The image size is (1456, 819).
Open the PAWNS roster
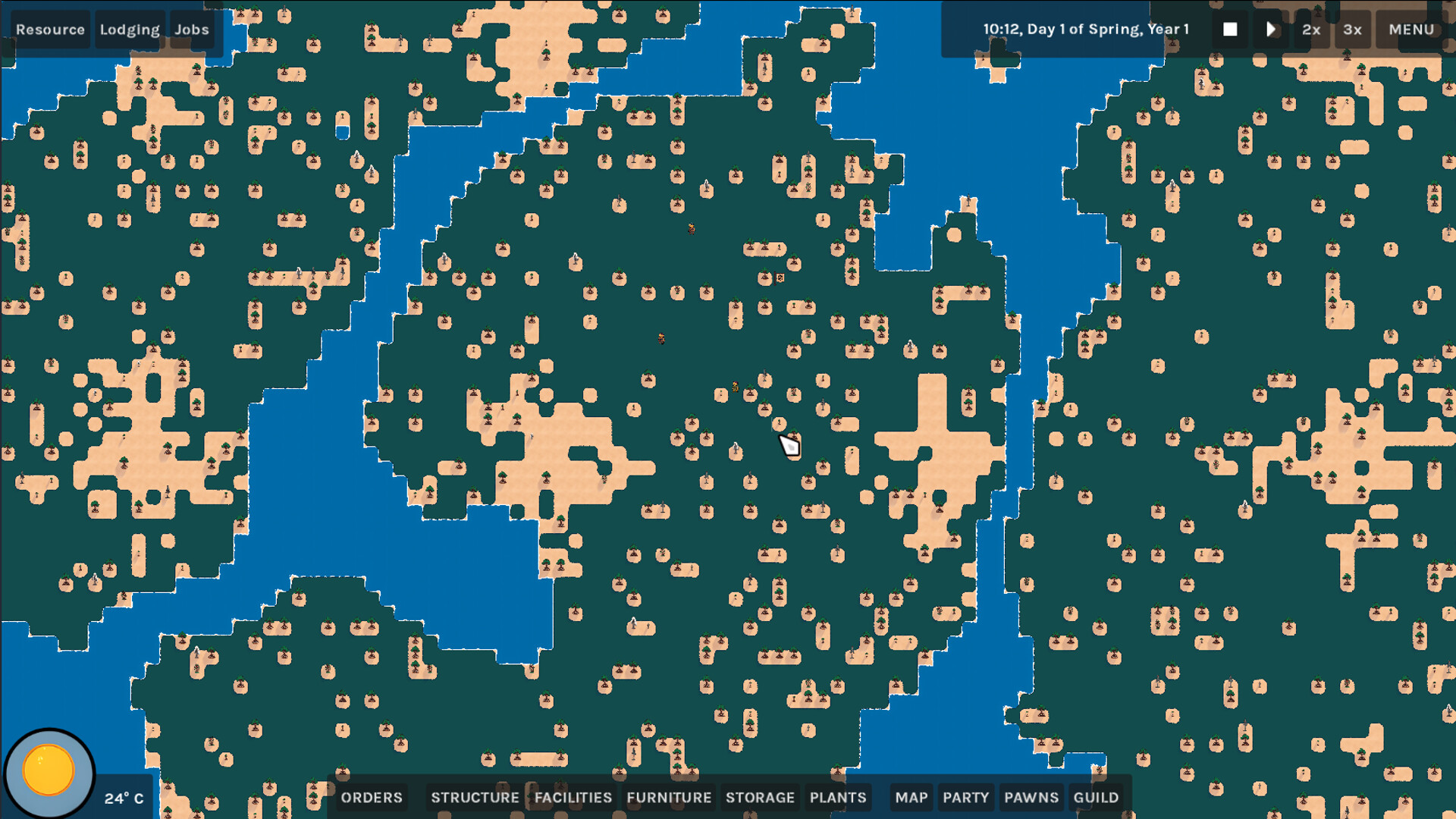(1031, 797)
